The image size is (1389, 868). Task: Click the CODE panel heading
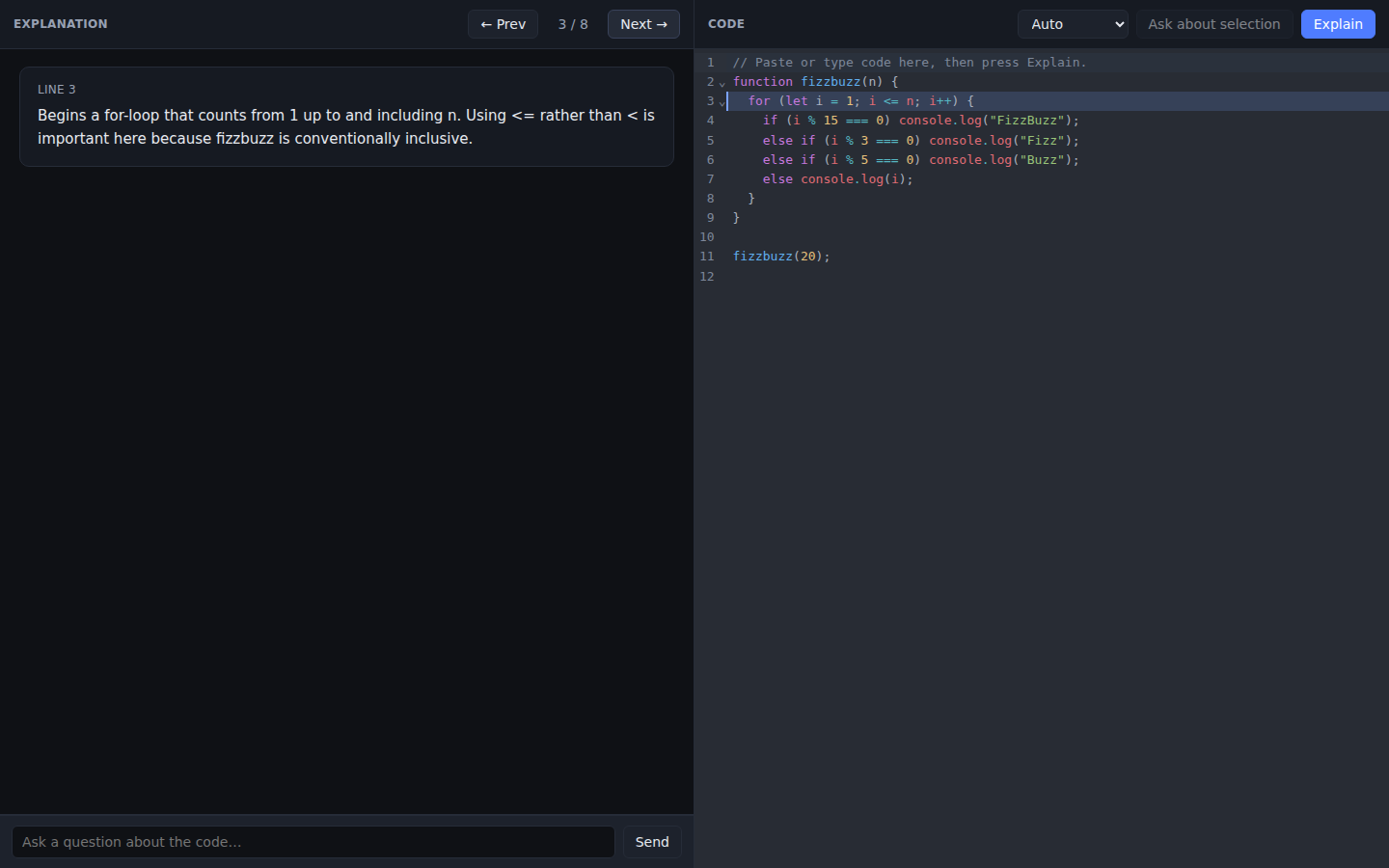pyautogui.click(x=726, y=24)
